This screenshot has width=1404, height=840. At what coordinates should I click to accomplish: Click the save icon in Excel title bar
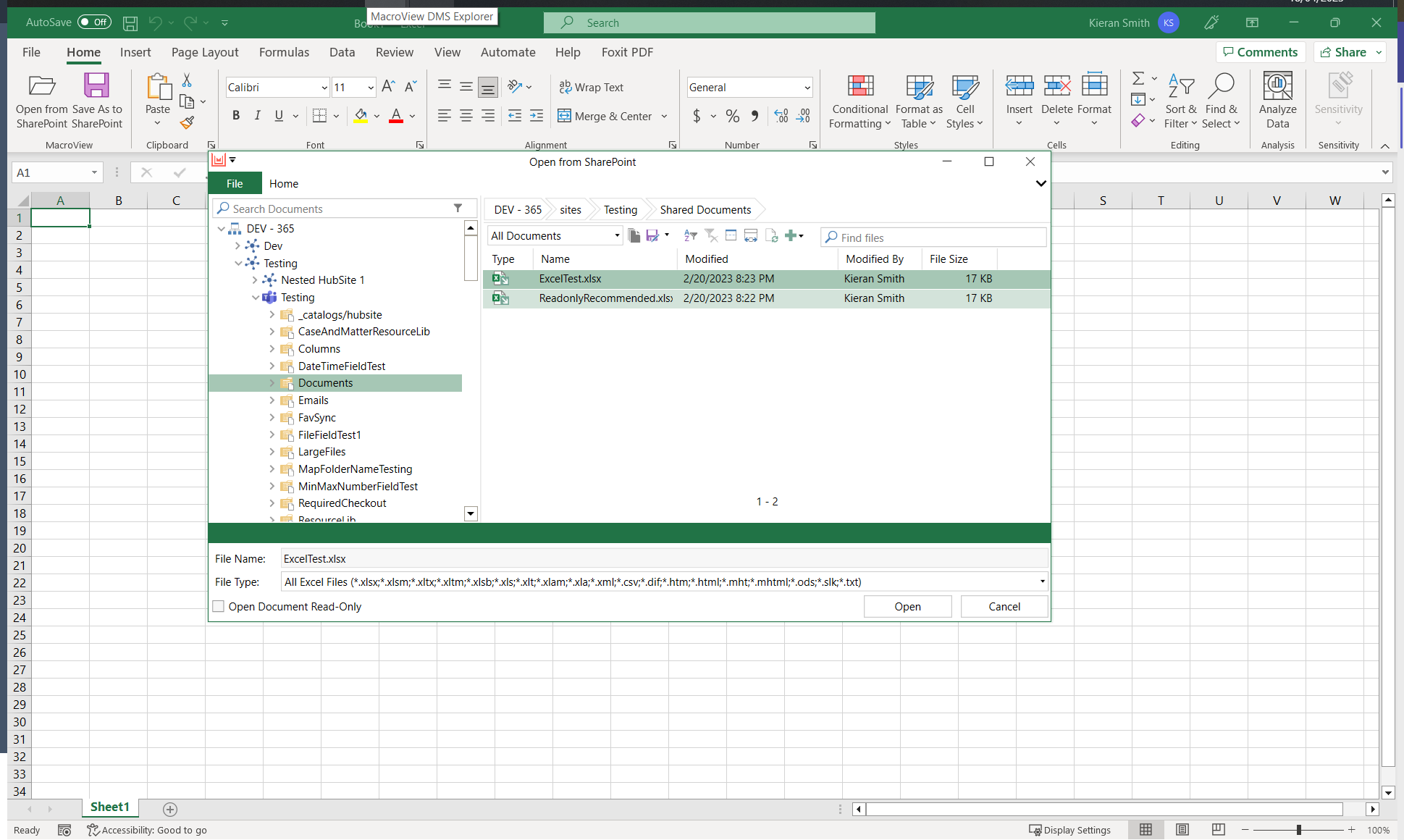click(x=130, y=23)
